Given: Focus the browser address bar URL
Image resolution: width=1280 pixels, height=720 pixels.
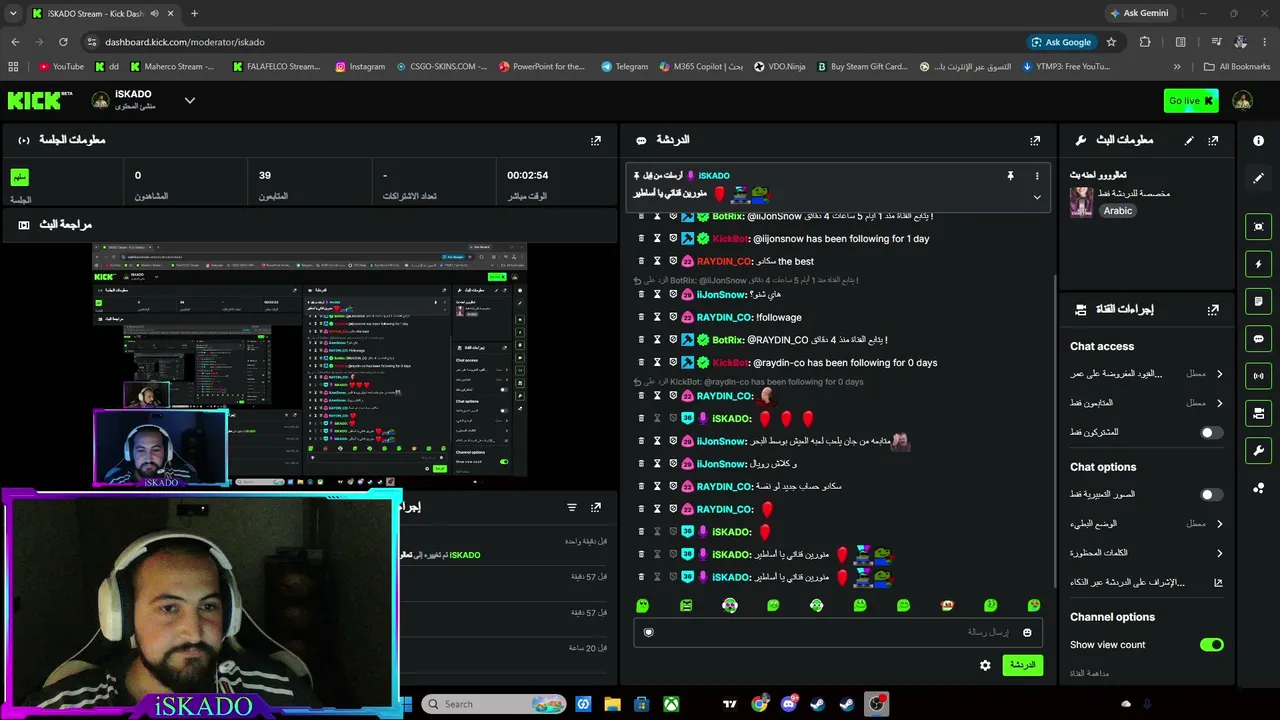Looking at the screenshot, I should click(x=185, y=42).
